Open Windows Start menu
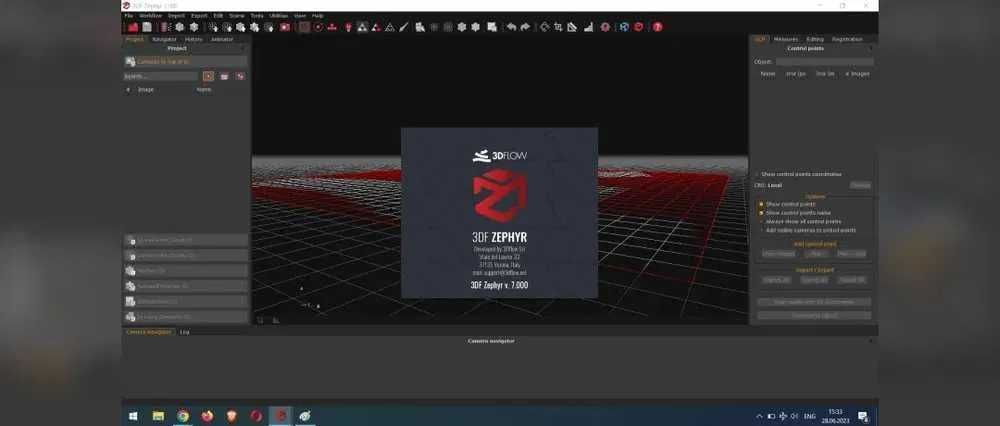The width and height of the screenshot is (1000, 426). coord(133,416)
